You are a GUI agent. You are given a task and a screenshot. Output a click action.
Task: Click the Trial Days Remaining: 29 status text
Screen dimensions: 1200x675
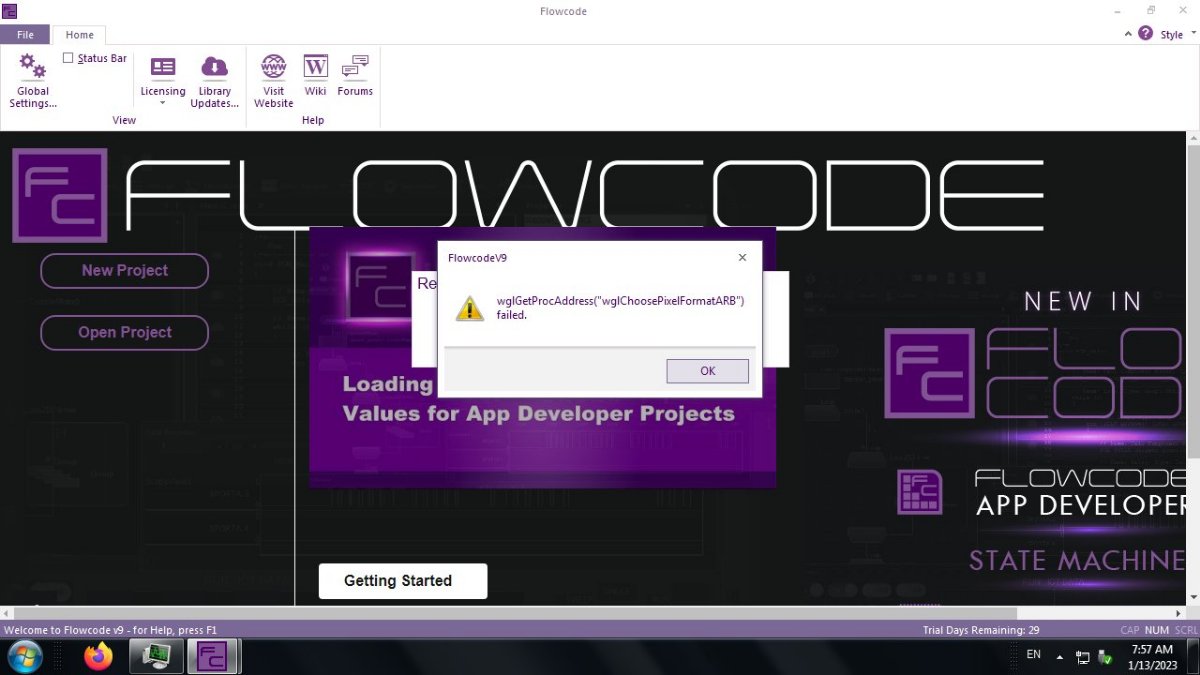981,630
